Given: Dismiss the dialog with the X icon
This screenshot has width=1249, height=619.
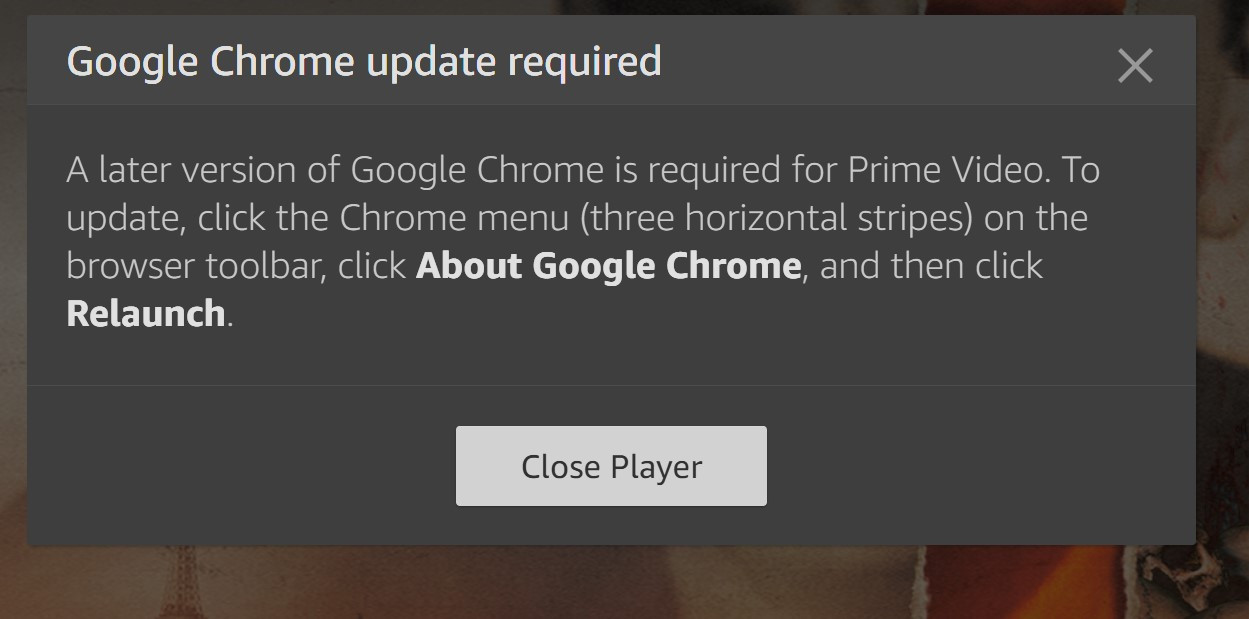Looking at the screenshot, I should [x=1135, y=66].
